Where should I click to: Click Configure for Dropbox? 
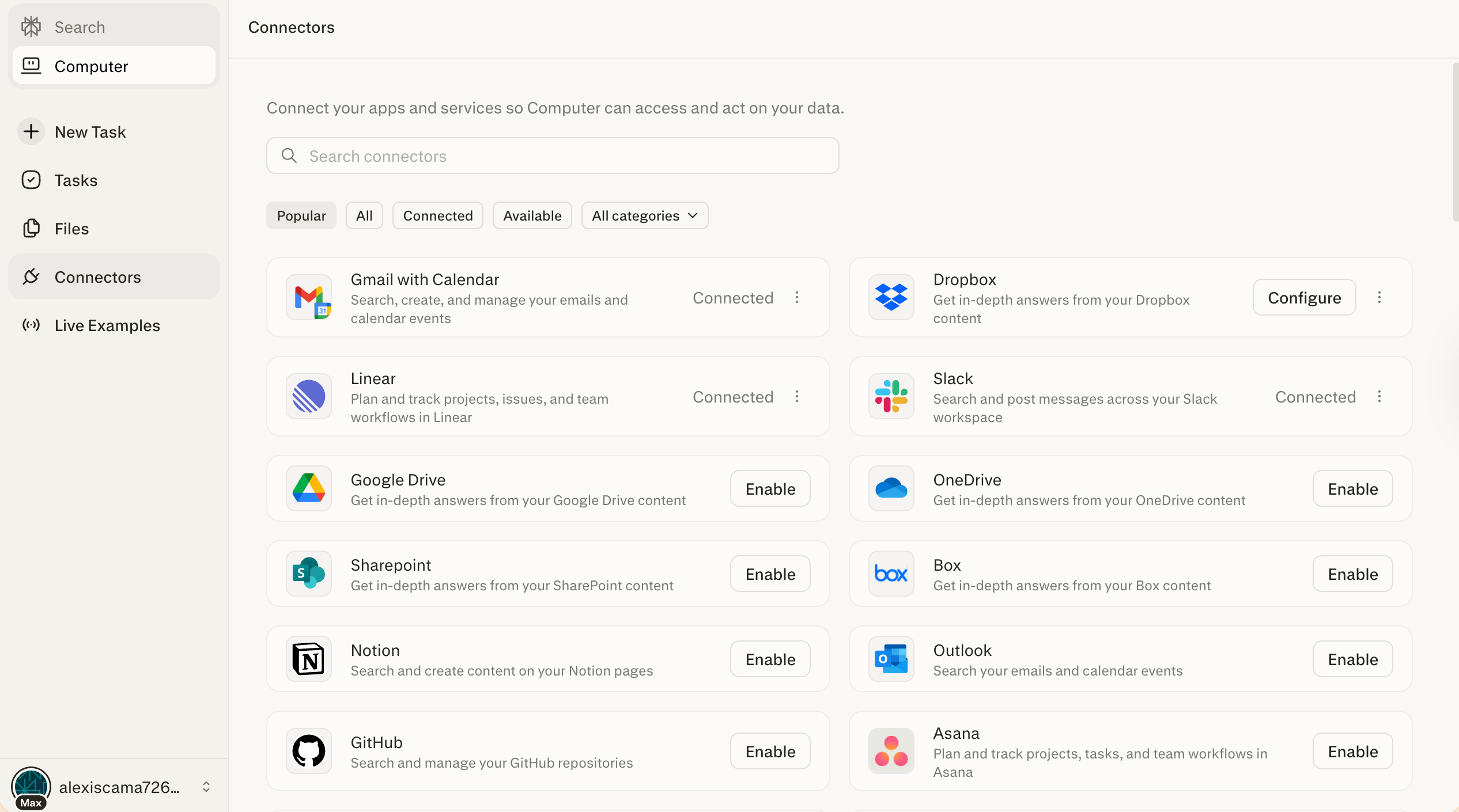pyautogui.click(x=1304, y=297)
